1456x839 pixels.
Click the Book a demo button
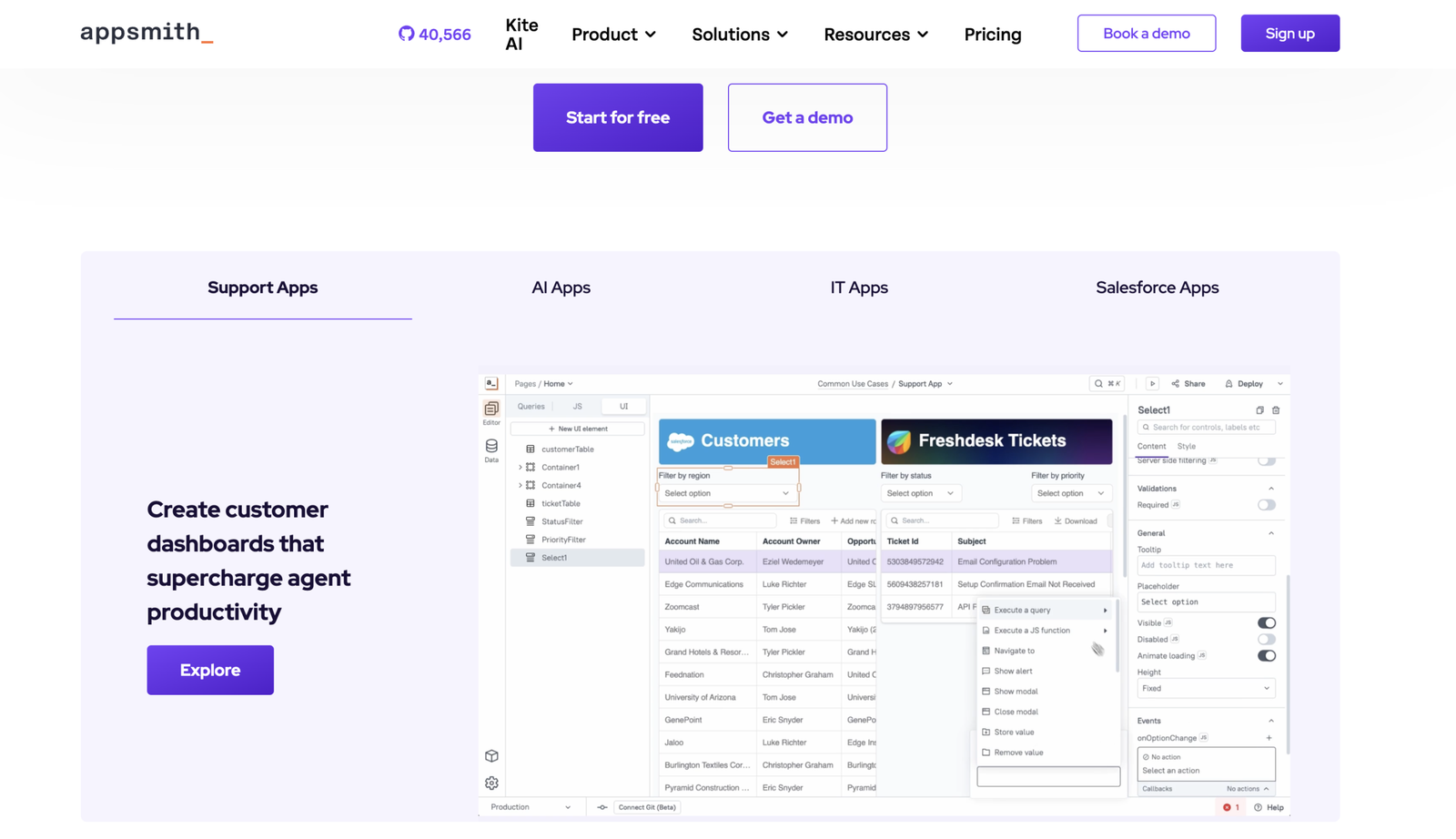1147,34
